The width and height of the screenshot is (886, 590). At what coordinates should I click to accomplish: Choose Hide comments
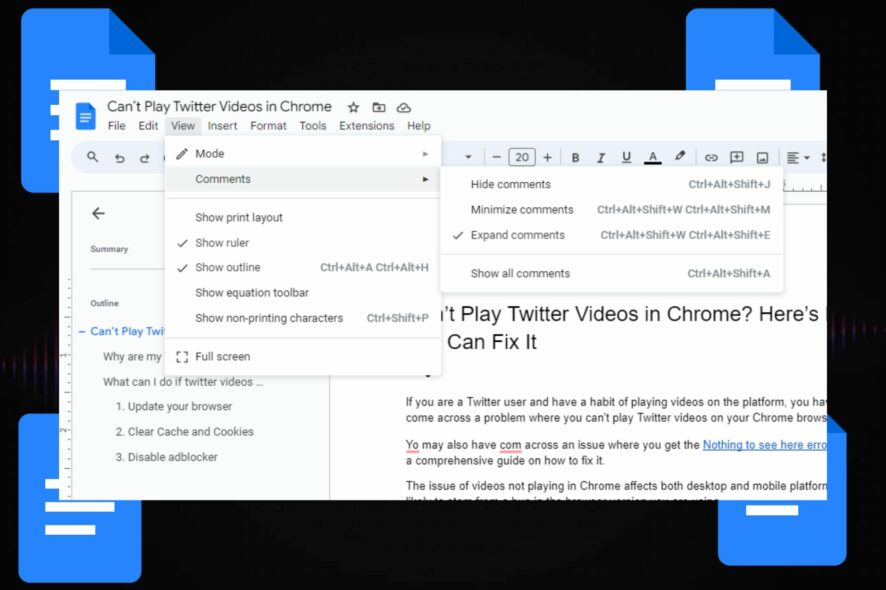pos(612,184)
